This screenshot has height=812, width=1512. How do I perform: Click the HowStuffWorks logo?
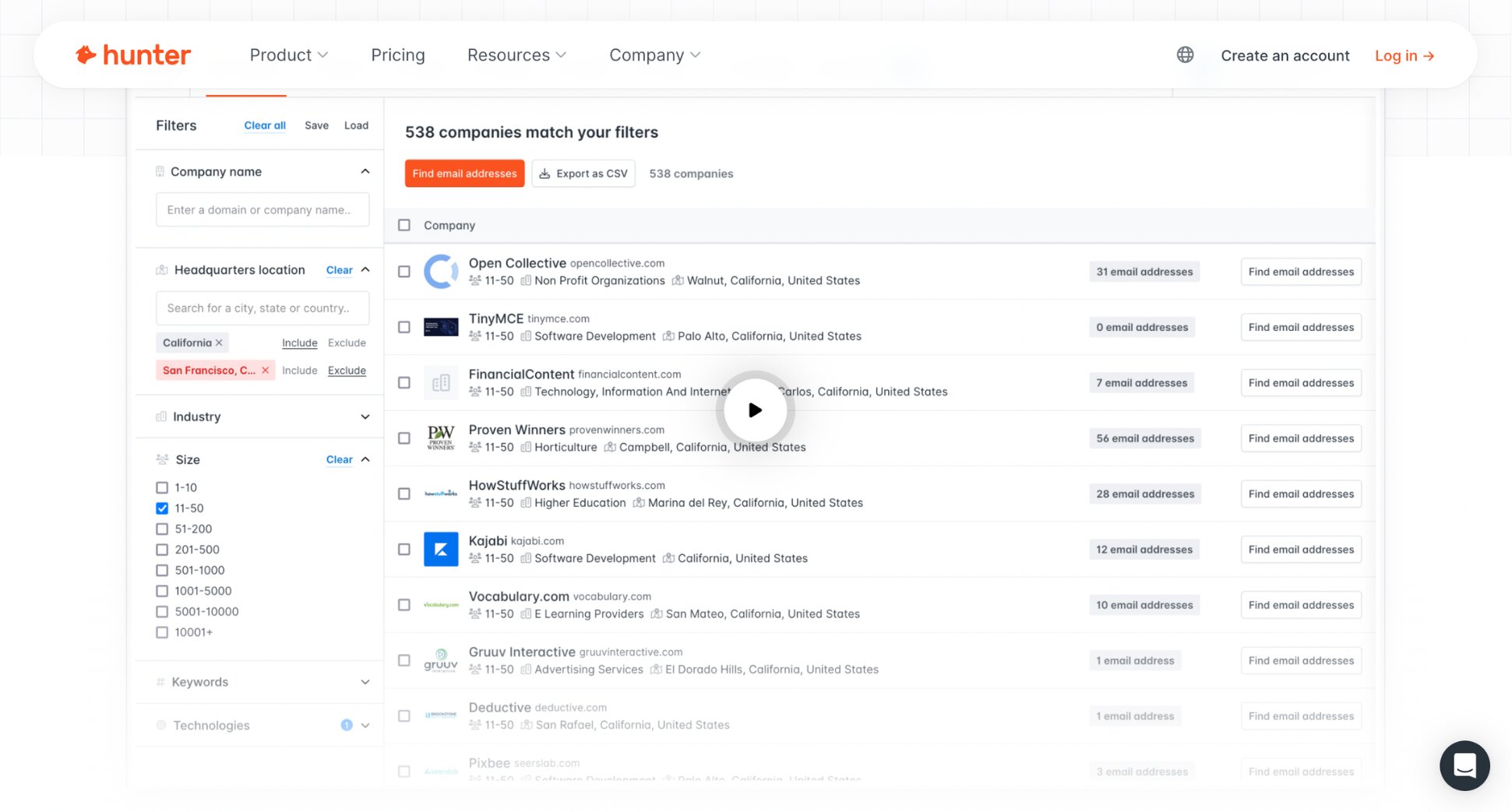(x=441, y=494)
